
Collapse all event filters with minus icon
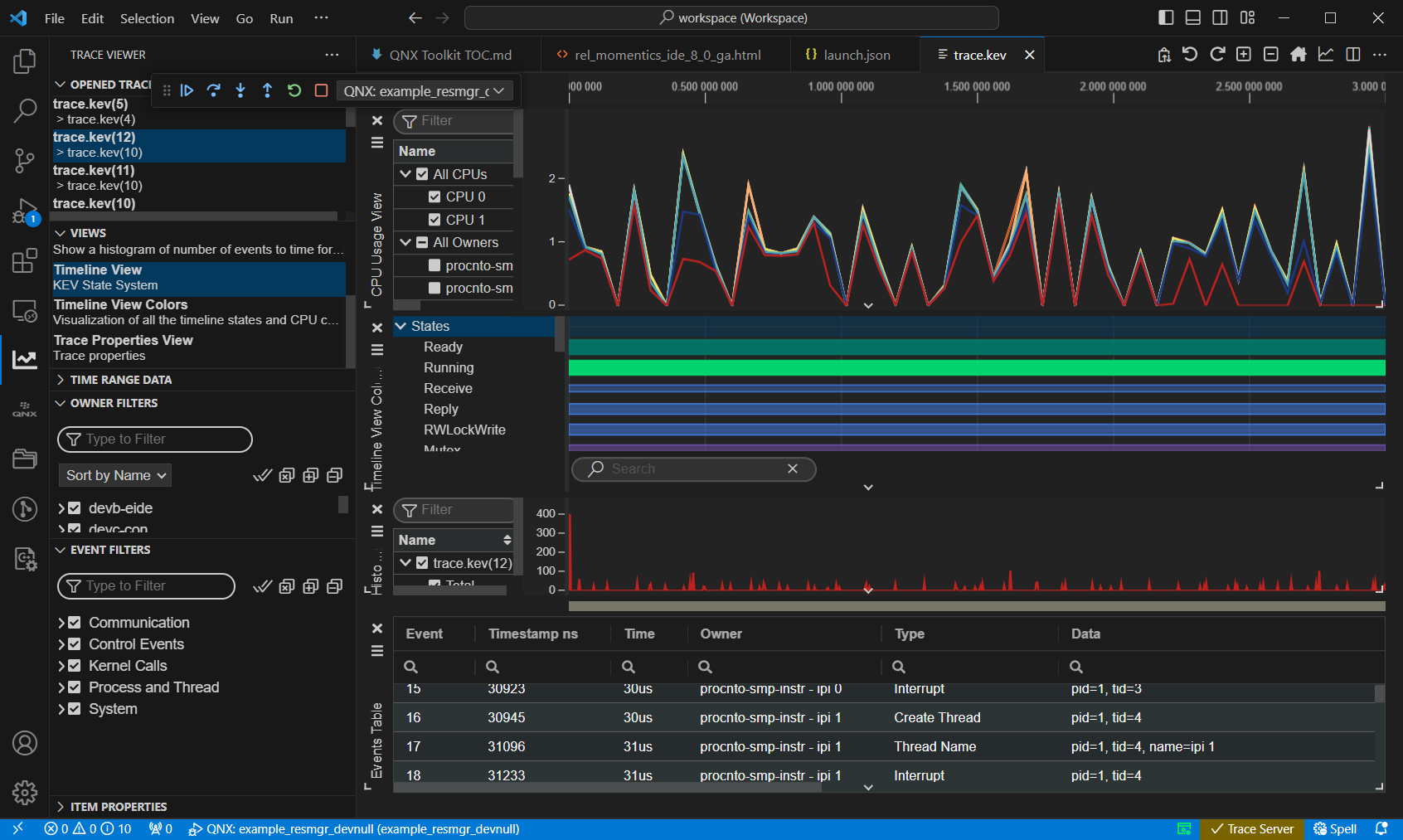pos(335,586)
